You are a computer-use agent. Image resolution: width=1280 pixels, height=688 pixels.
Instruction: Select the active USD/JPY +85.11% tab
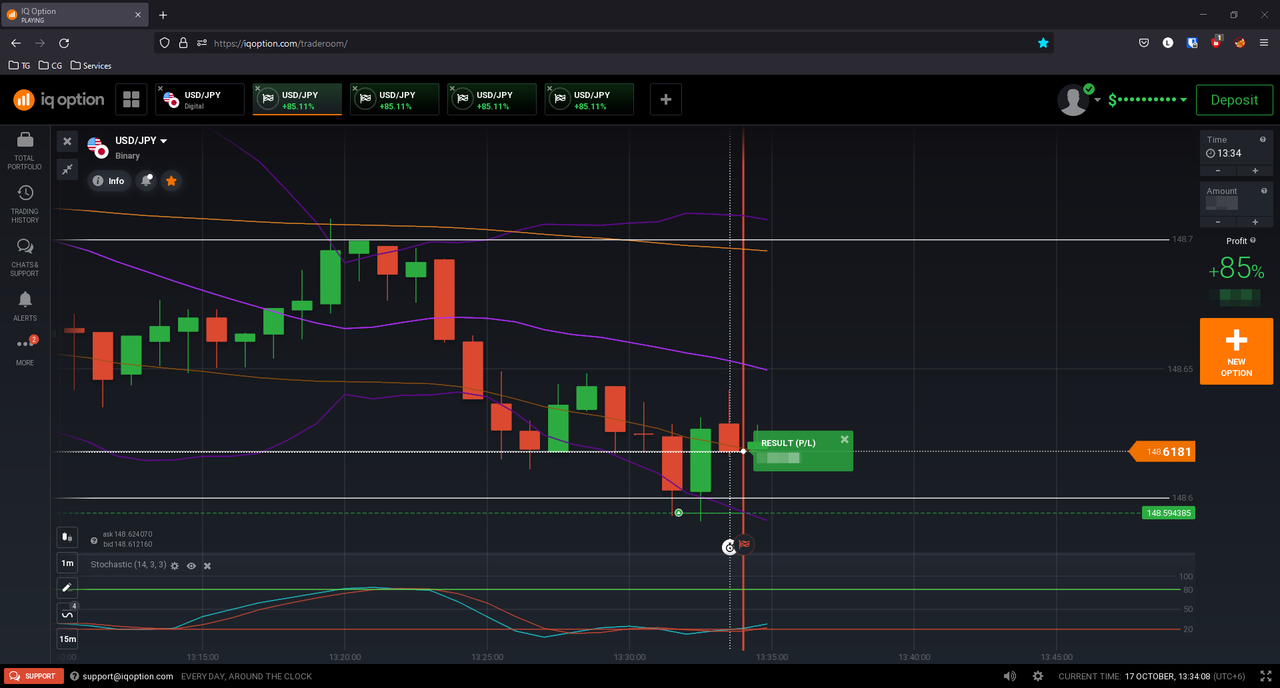point(297,99)
